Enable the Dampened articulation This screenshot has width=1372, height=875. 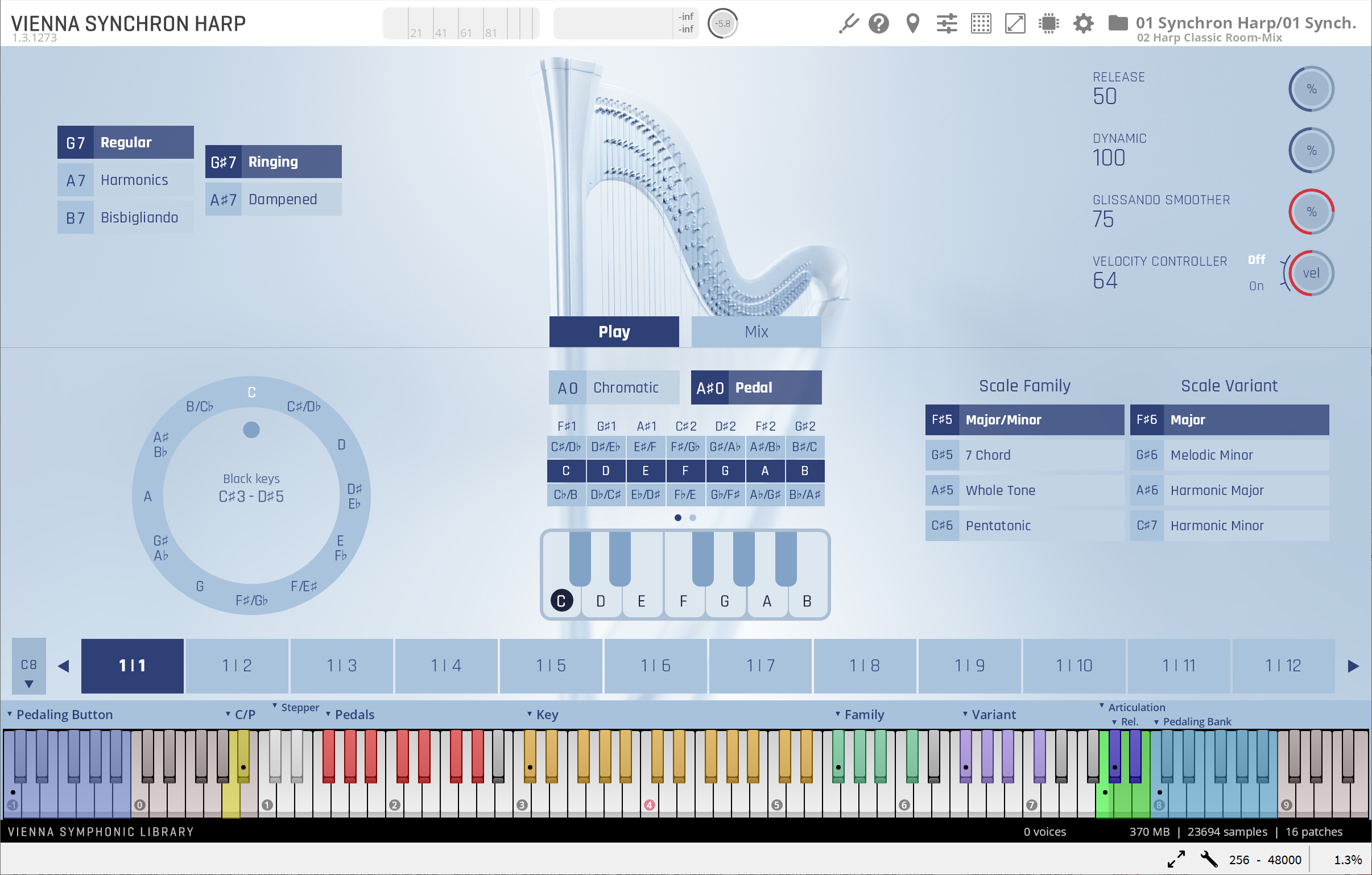273,200
